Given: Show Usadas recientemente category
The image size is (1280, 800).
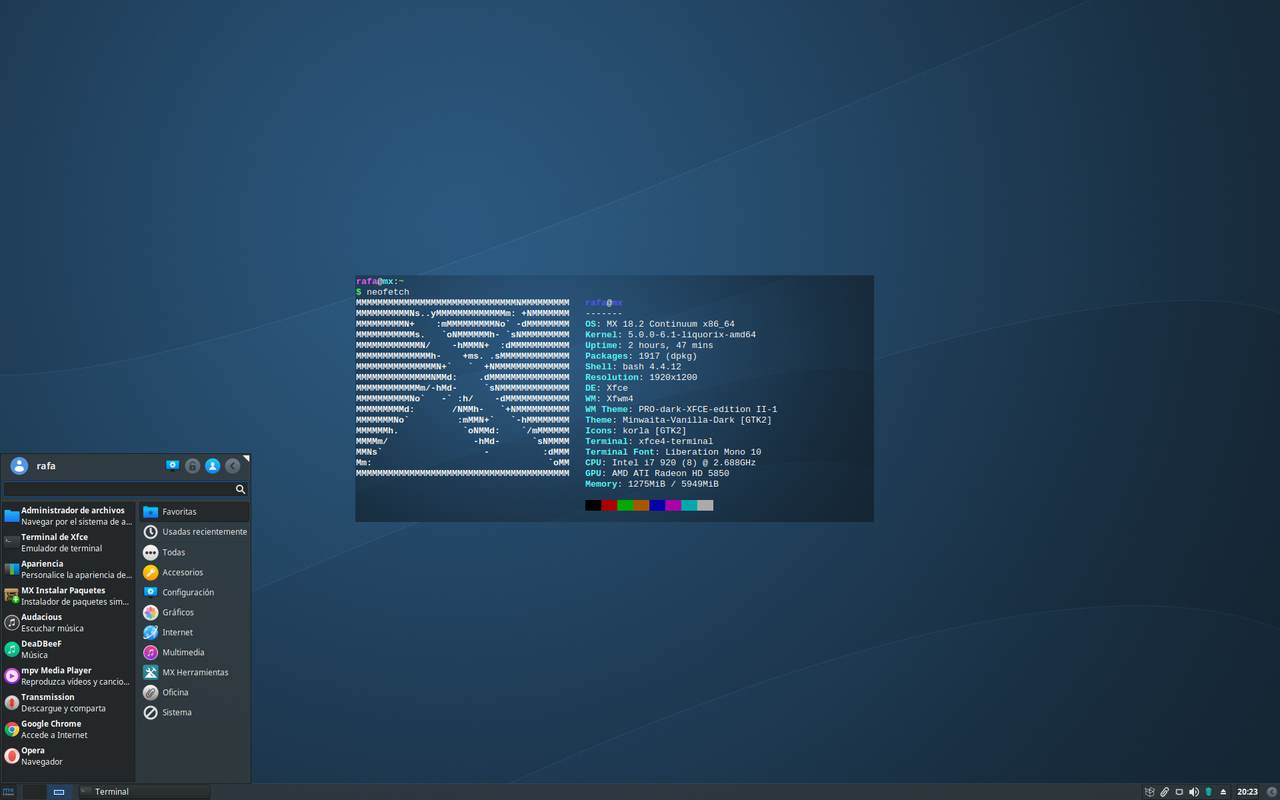Looking at the screenshot, I should coord(194,532).
